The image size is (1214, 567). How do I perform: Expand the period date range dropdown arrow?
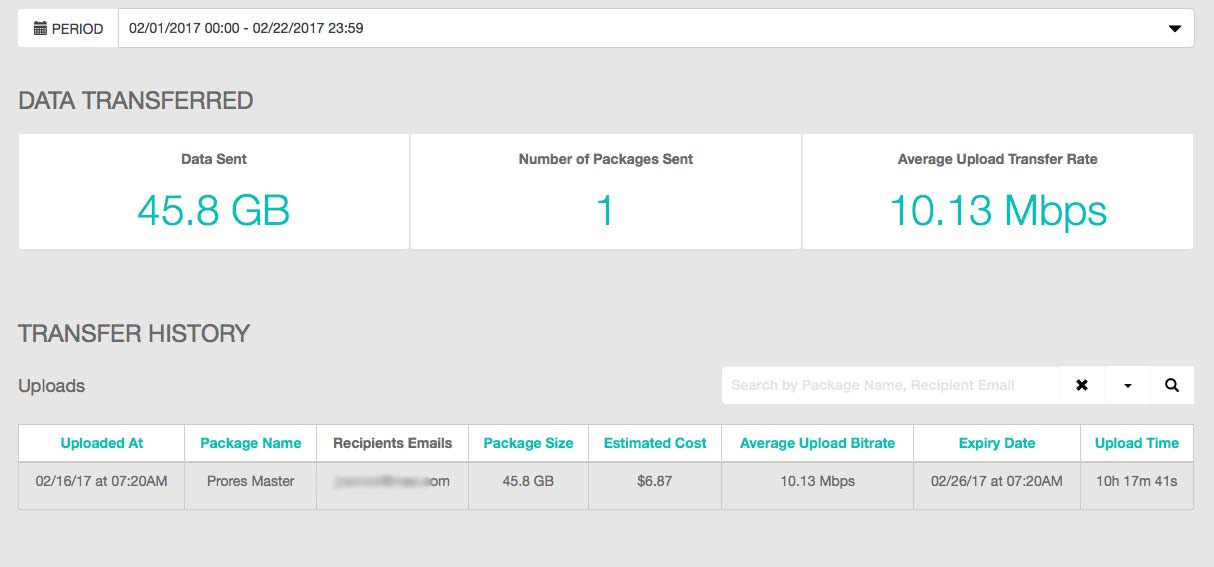click(x=1175, y=29)
